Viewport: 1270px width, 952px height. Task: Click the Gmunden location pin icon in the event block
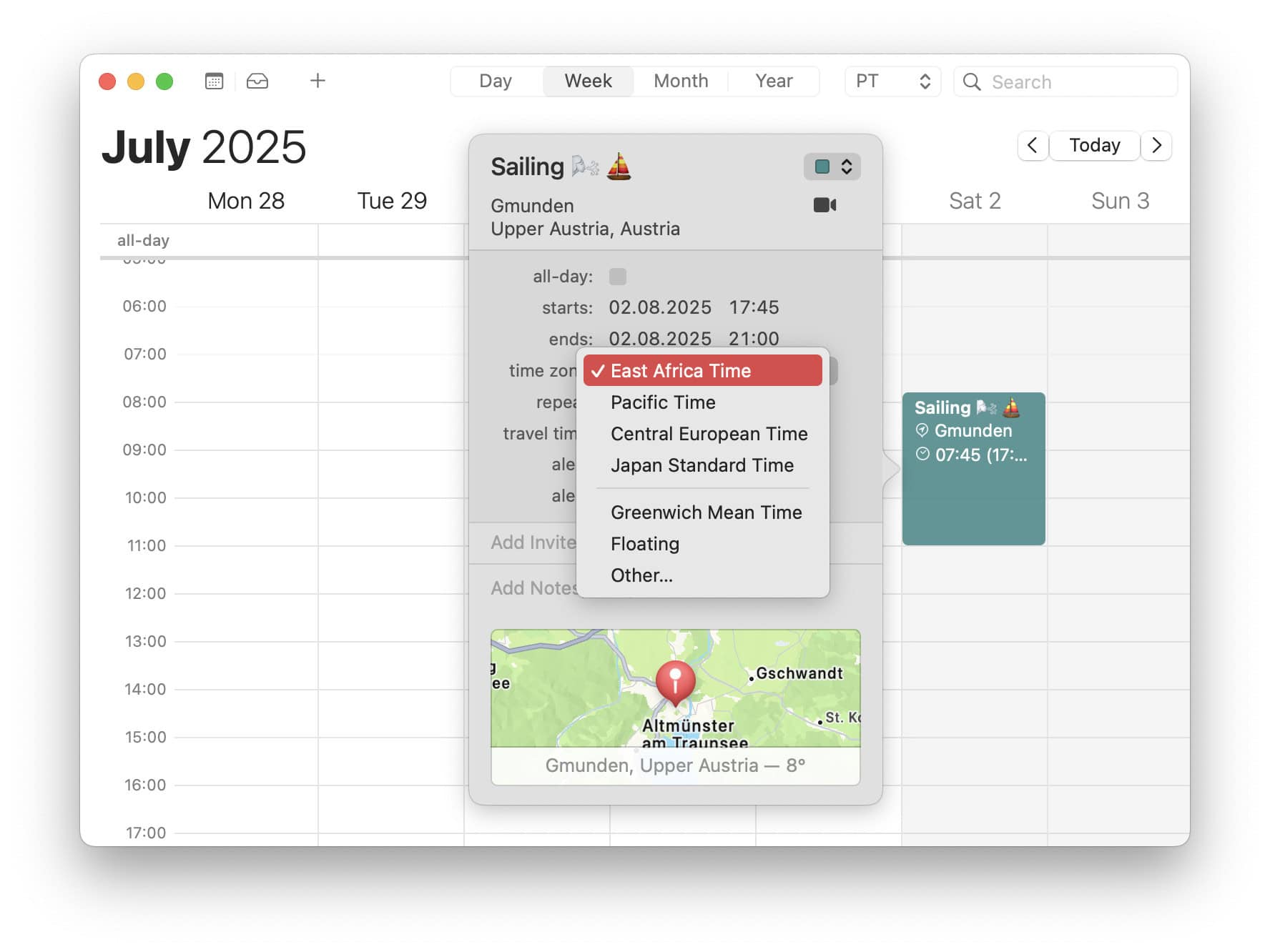(x=922, y=430)
